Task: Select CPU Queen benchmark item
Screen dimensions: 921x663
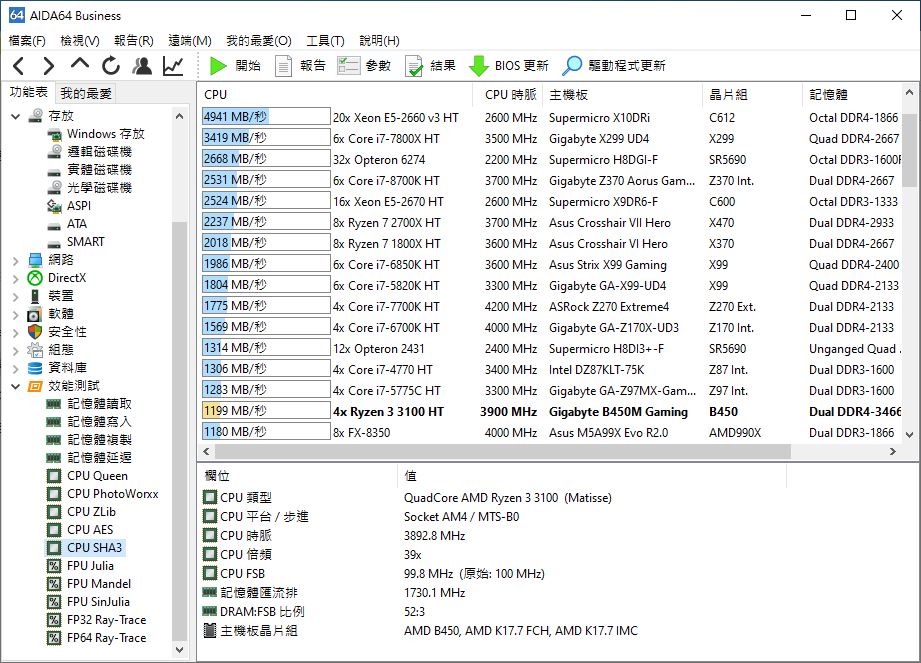Action: click(97, 476)
